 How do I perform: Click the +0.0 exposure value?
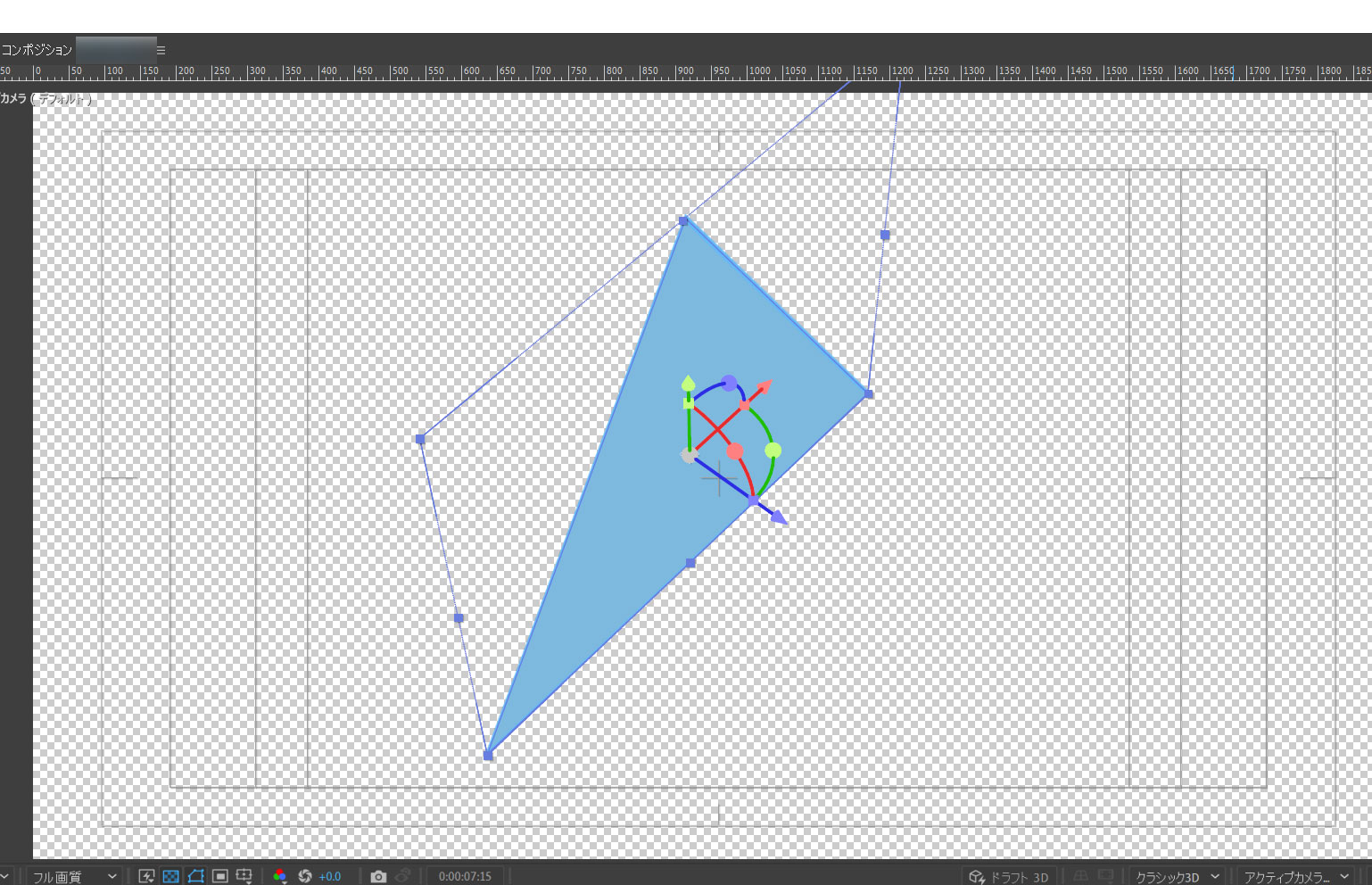[x=330, y=876]
